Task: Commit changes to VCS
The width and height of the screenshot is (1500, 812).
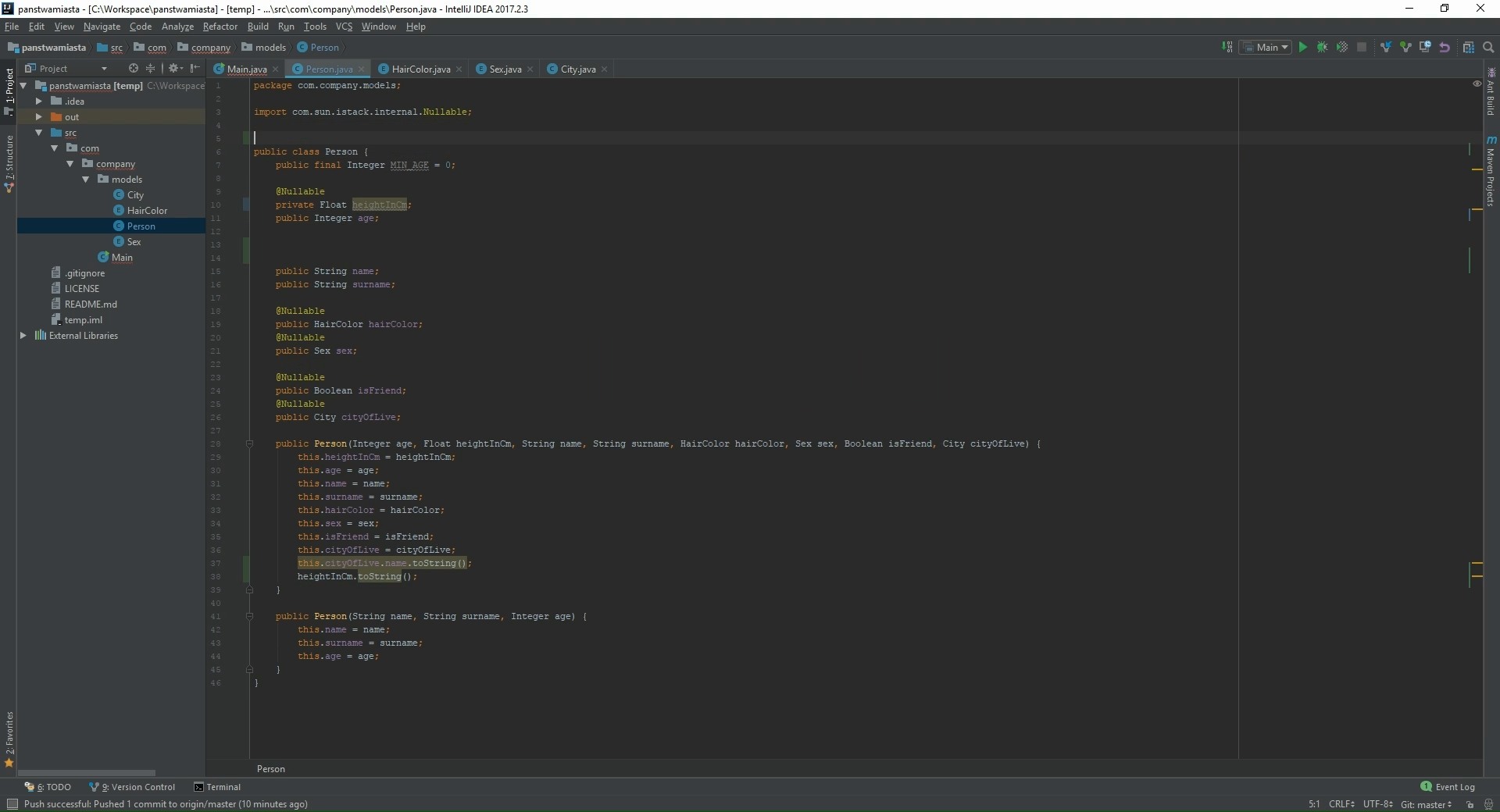Action: click(x=1405, y=47)
